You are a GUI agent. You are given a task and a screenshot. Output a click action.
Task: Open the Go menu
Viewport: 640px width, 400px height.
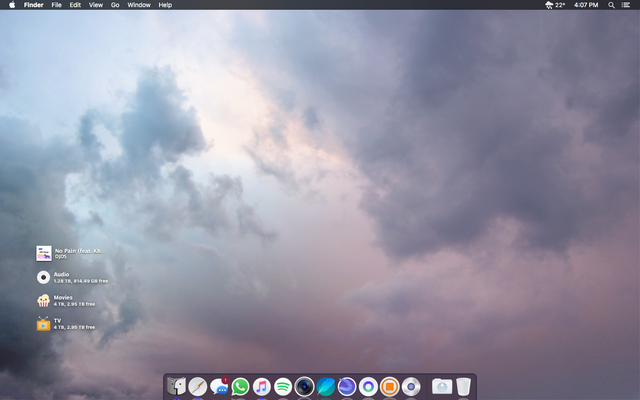[115, 5]
